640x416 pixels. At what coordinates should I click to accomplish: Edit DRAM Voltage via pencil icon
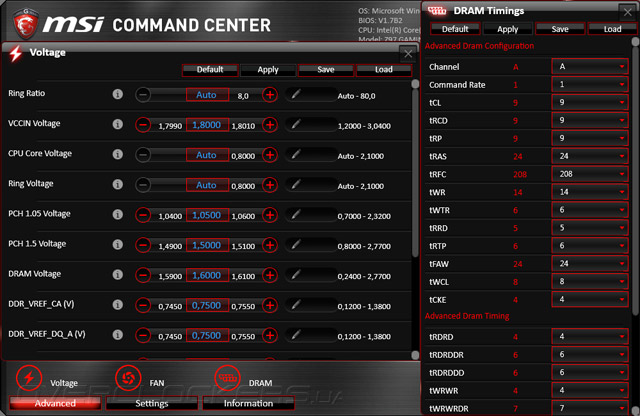(296, 275)
